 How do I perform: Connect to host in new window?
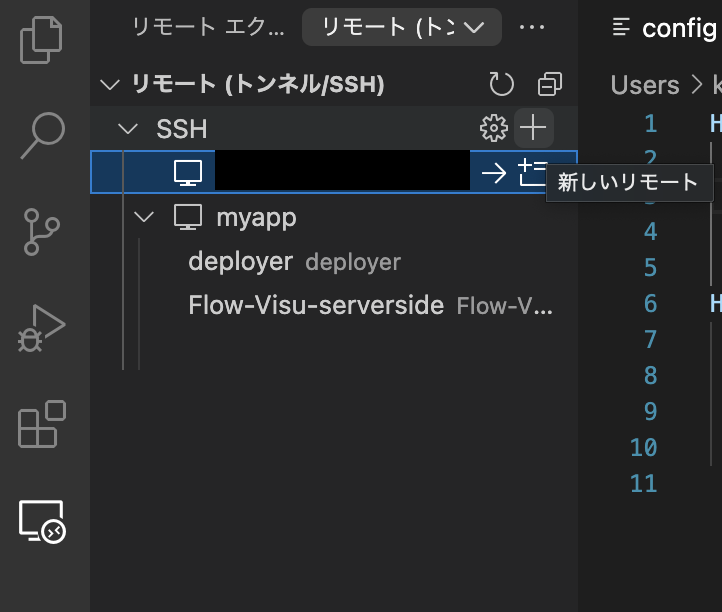(x=534, y=173)
